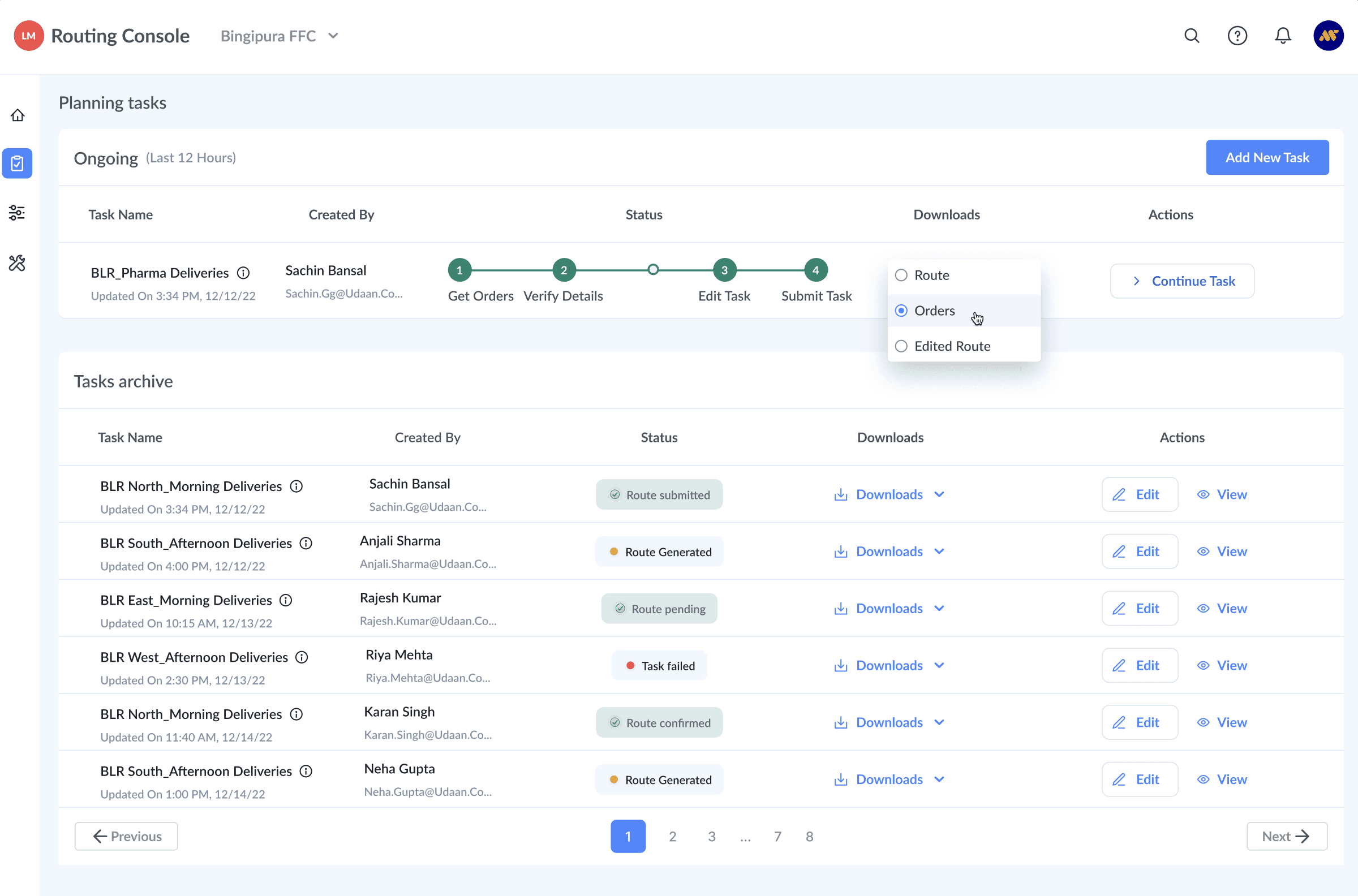1358x896 pixels.
Task: Click info icon beside BLR_Pharma Deliveries
Action: tap(243, 273)
